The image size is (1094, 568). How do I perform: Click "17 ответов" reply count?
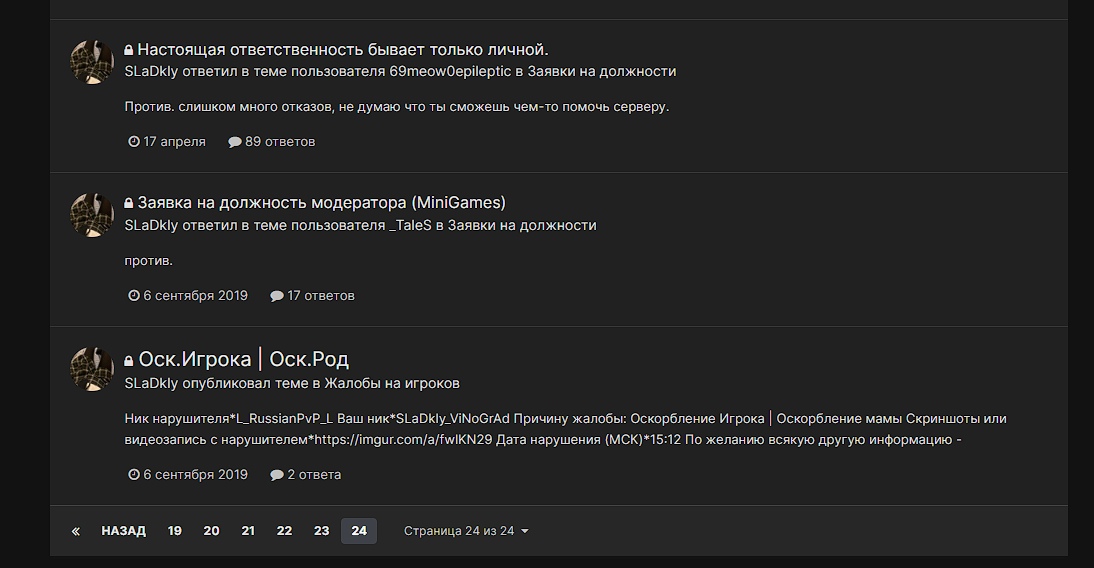point(321,296)
